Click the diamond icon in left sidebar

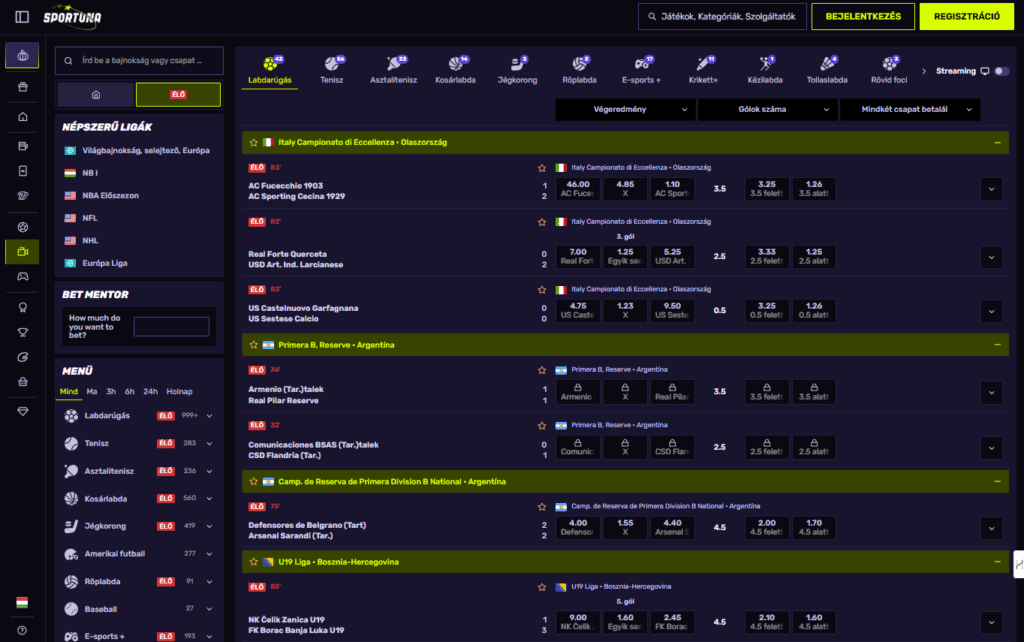(22, 411)
